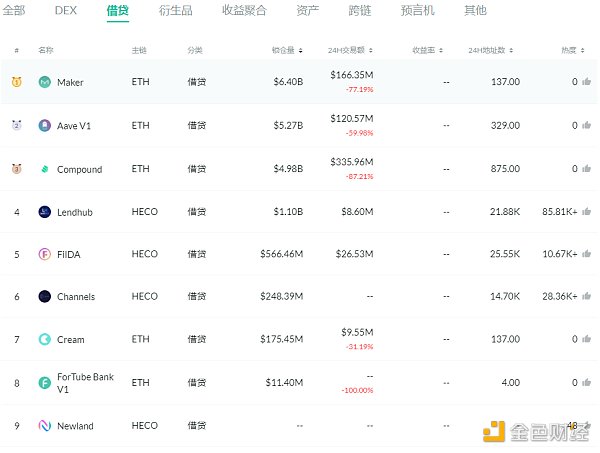Sort by 热度 column header
Viewport: 600px width, 453px height.
tap(572, 49)
